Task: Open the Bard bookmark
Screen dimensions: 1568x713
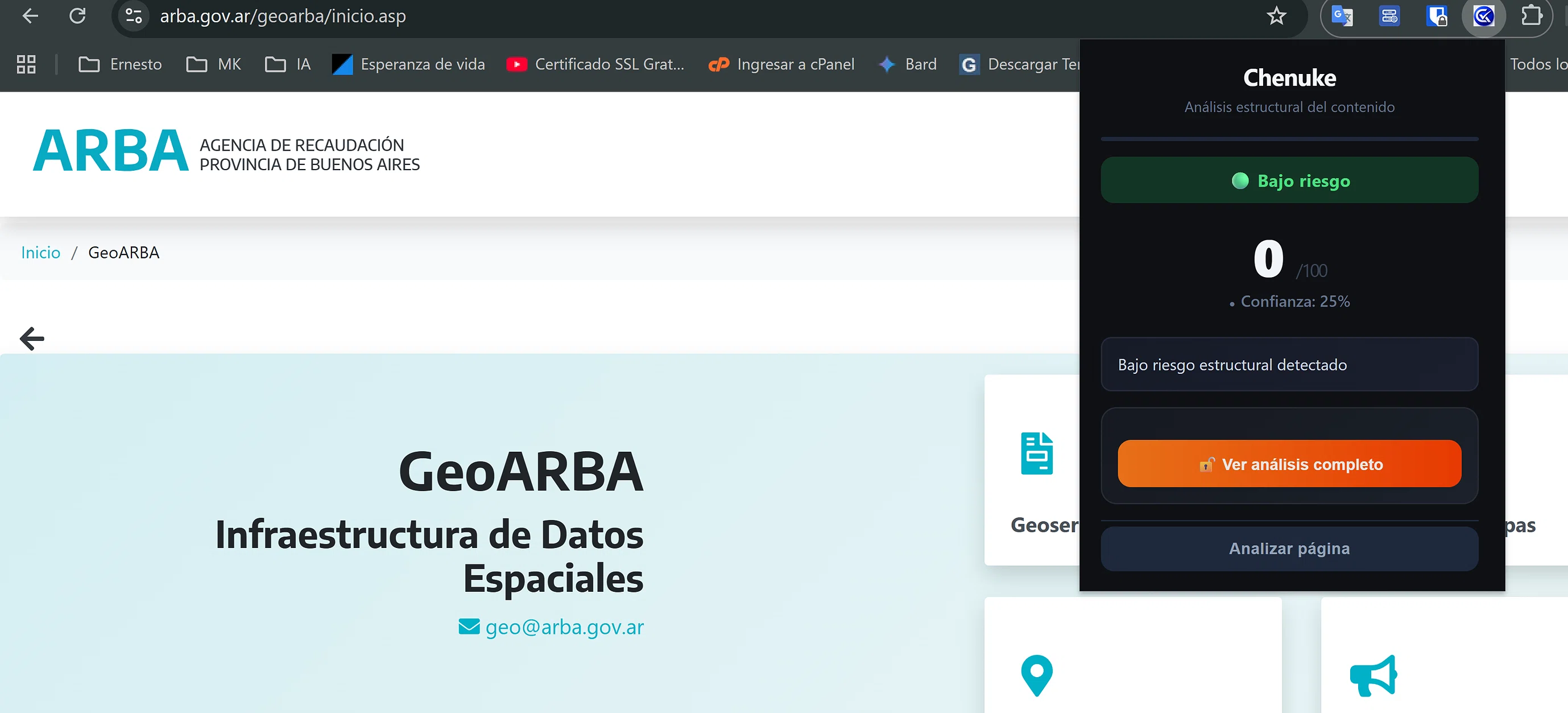Action: [908, 64]
